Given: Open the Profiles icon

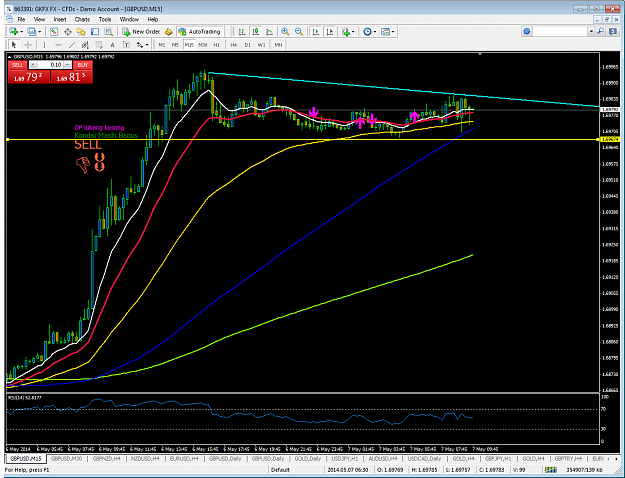Looking at the screenshot, I should click(31, 31).
